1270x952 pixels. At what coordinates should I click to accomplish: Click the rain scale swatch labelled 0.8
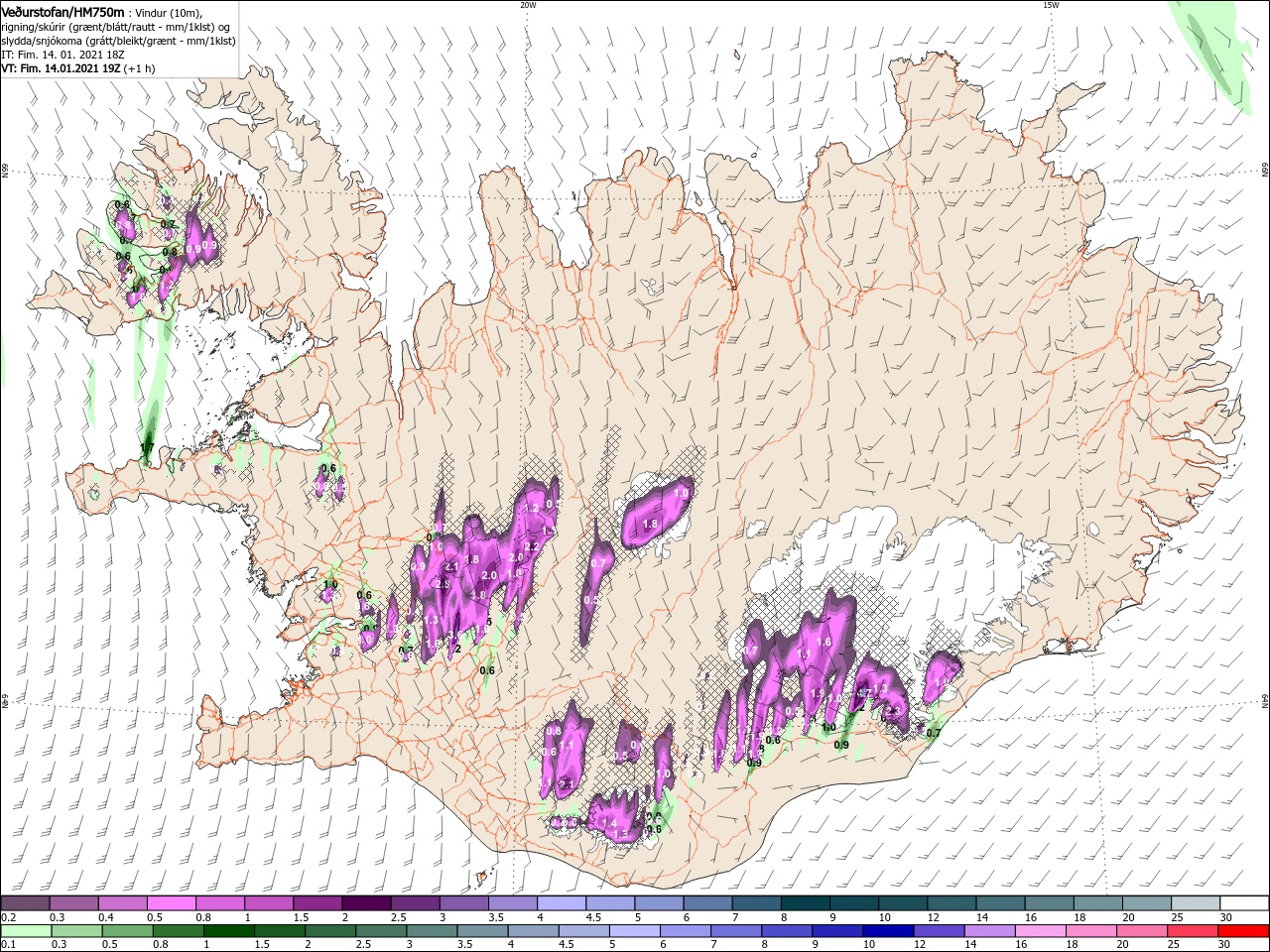[178, 931]
